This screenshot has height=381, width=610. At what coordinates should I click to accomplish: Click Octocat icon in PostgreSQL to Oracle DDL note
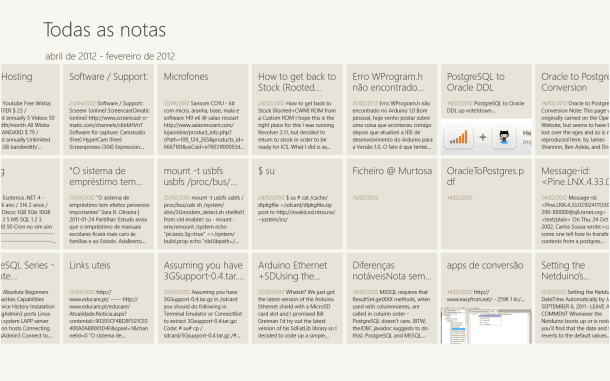click(x=504, y=137)
